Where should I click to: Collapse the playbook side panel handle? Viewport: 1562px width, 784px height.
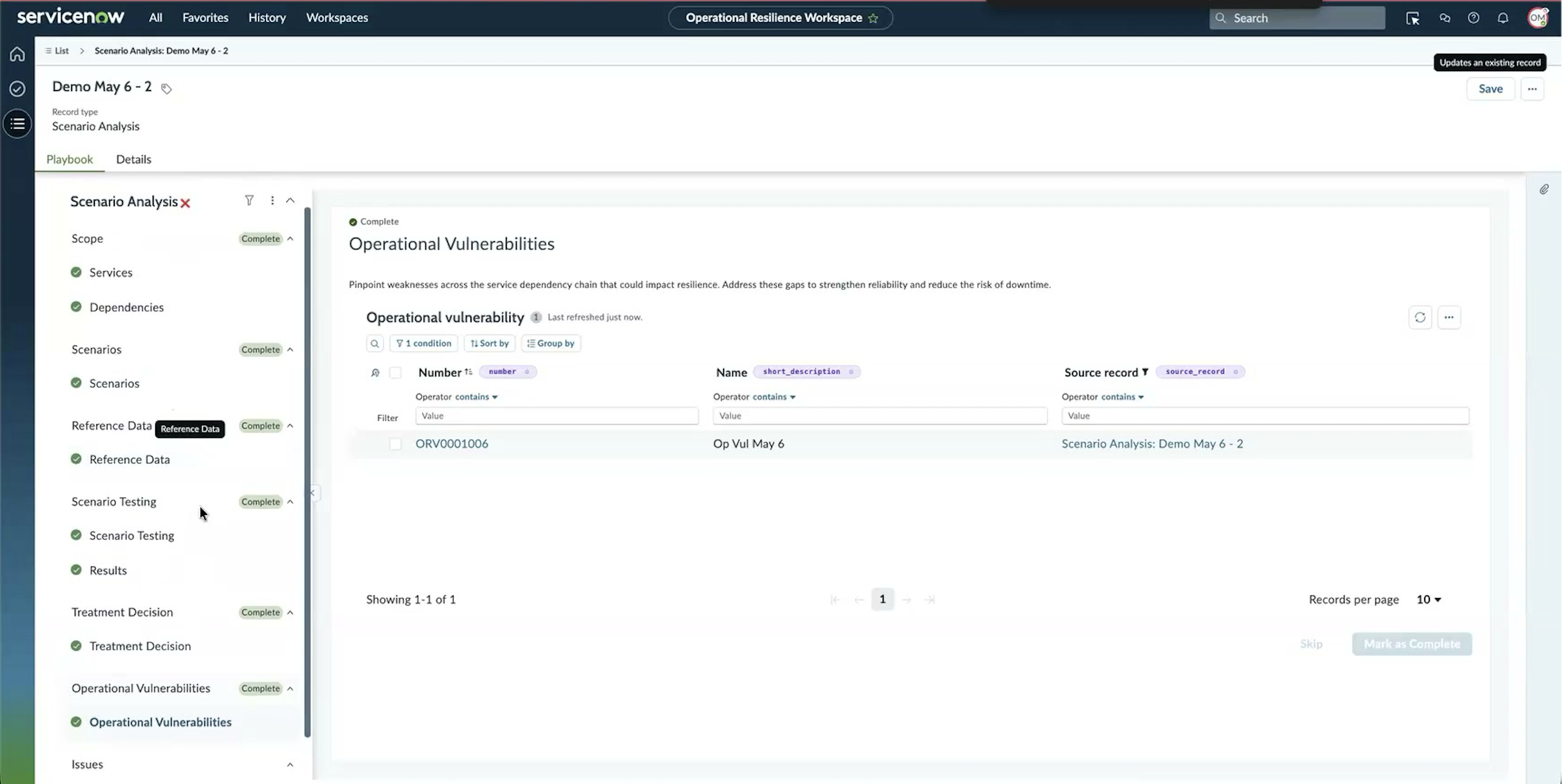pos(313,492)
